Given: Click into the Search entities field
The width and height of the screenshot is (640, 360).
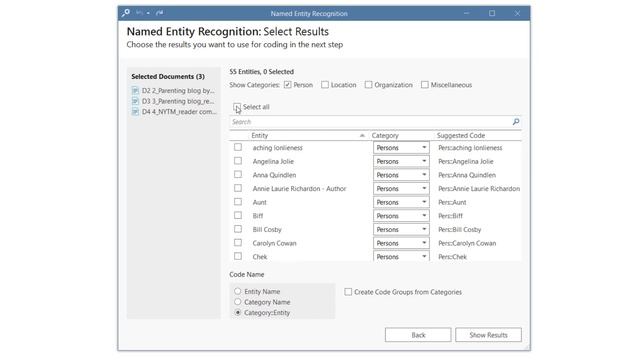Looking at the screenshot, I should click(369, 122).
